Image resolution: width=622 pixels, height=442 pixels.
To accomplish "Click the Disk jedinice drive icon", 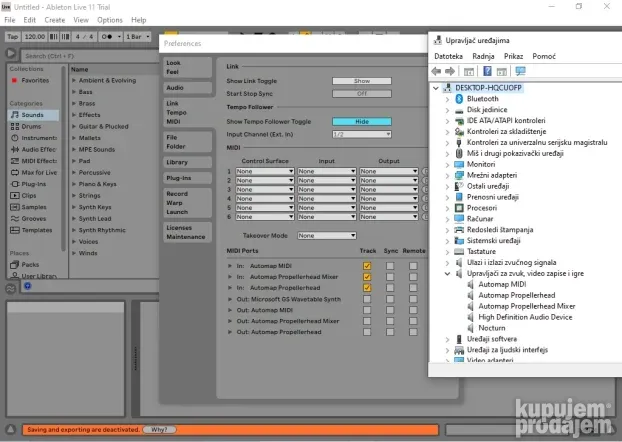I will [x=459, y=110].
